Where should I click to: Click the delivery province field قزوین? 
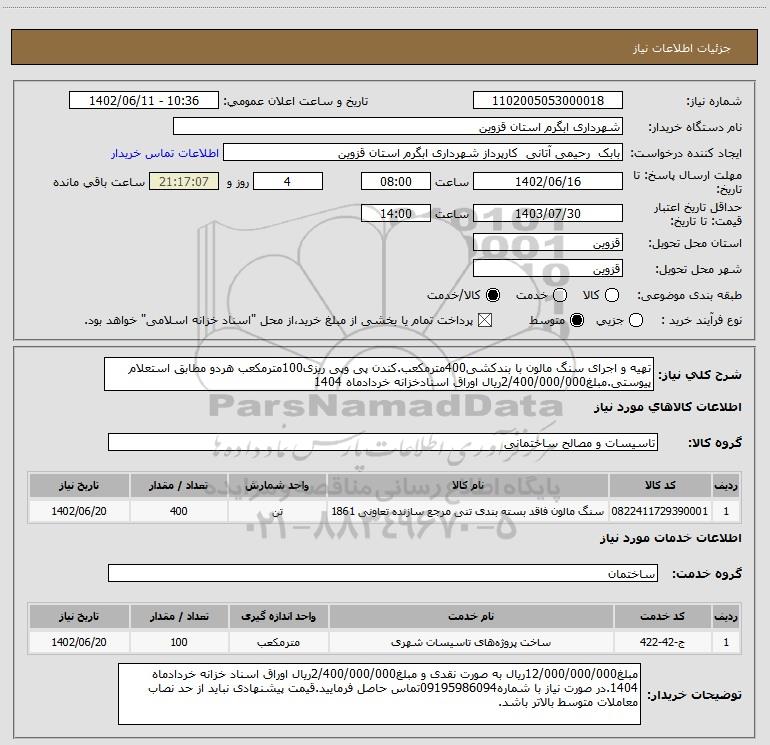point(548,243)
